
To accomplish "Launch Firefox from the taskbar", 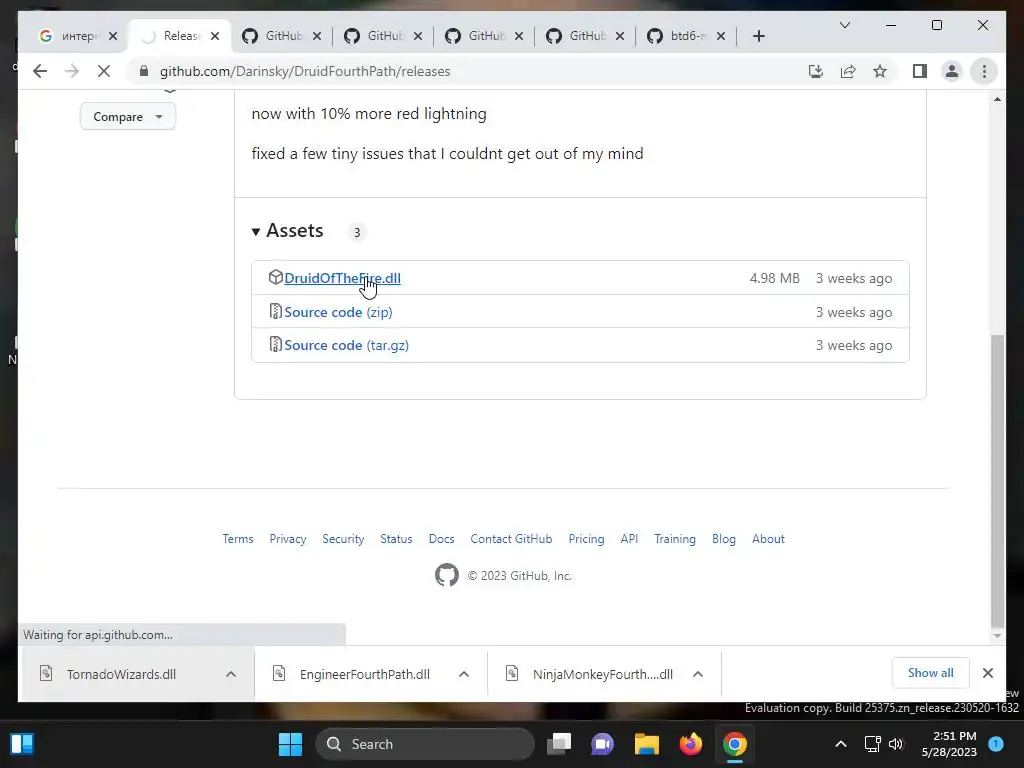I will 690,744.
